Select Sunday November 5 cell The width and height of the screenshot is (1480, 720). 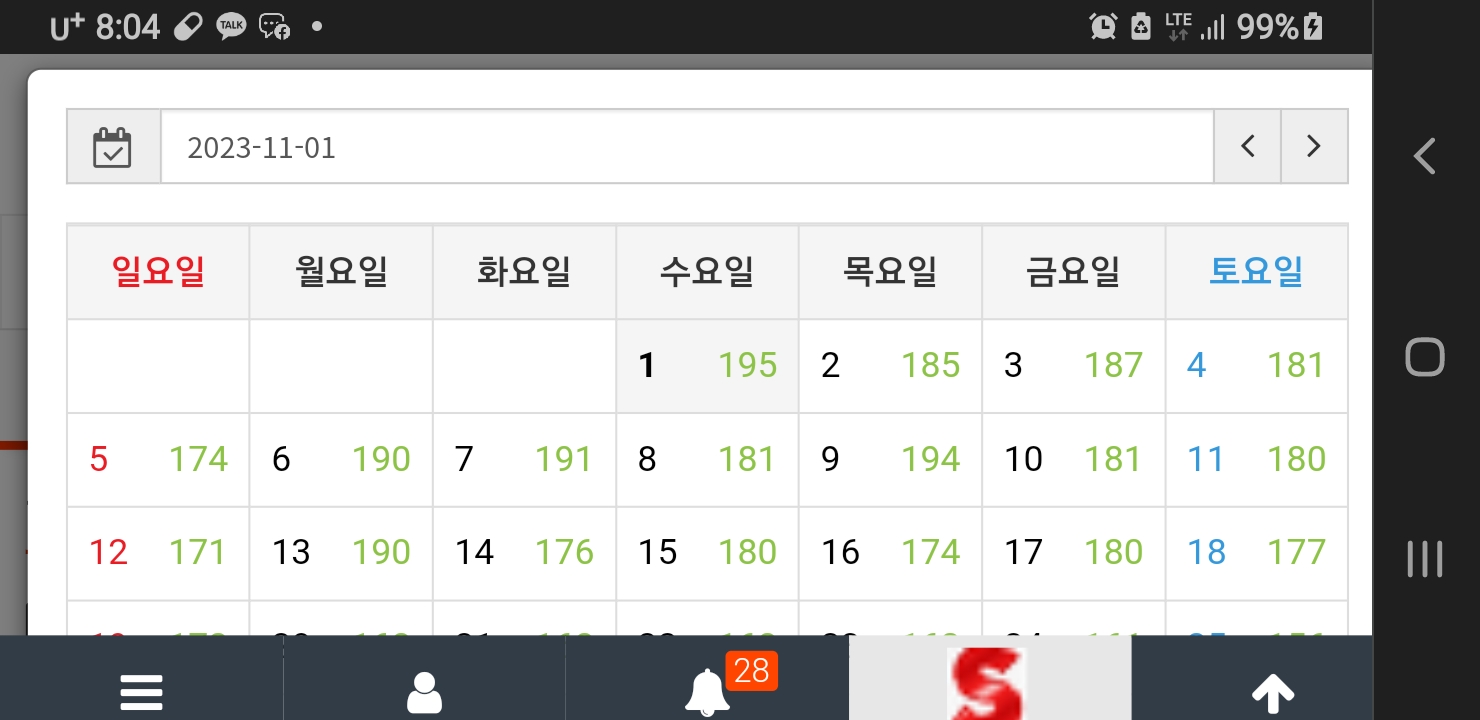click(158, 460)
